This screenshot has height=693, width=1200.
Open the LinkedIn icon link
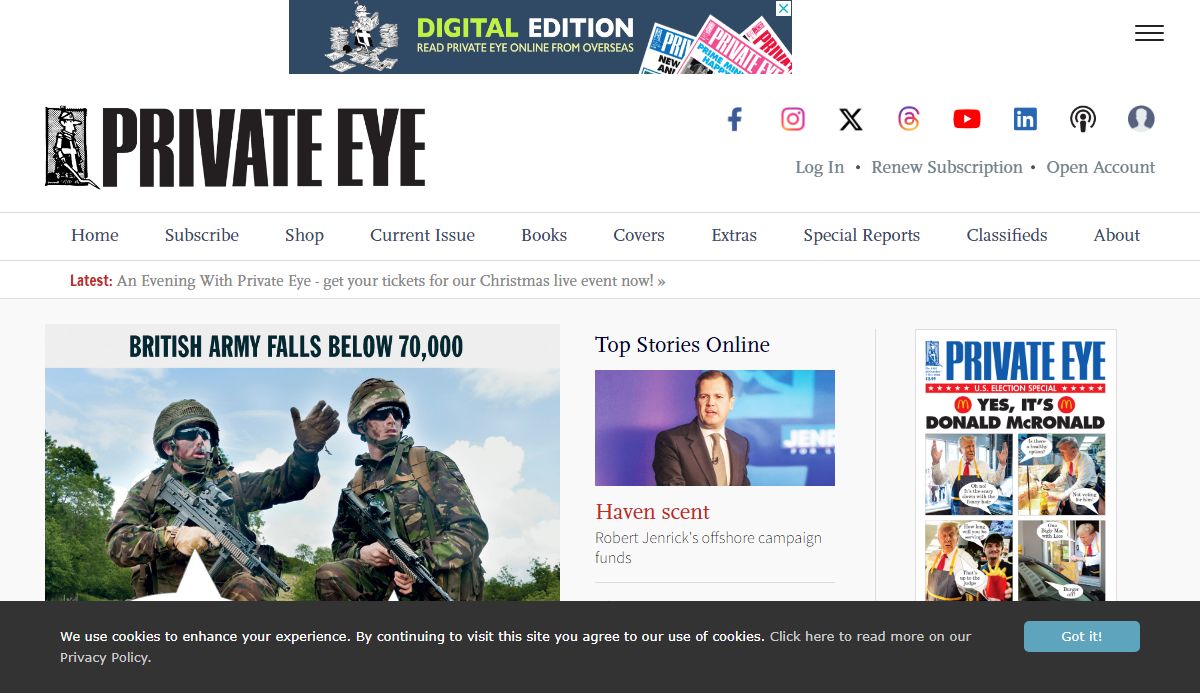click(1025, 120)
